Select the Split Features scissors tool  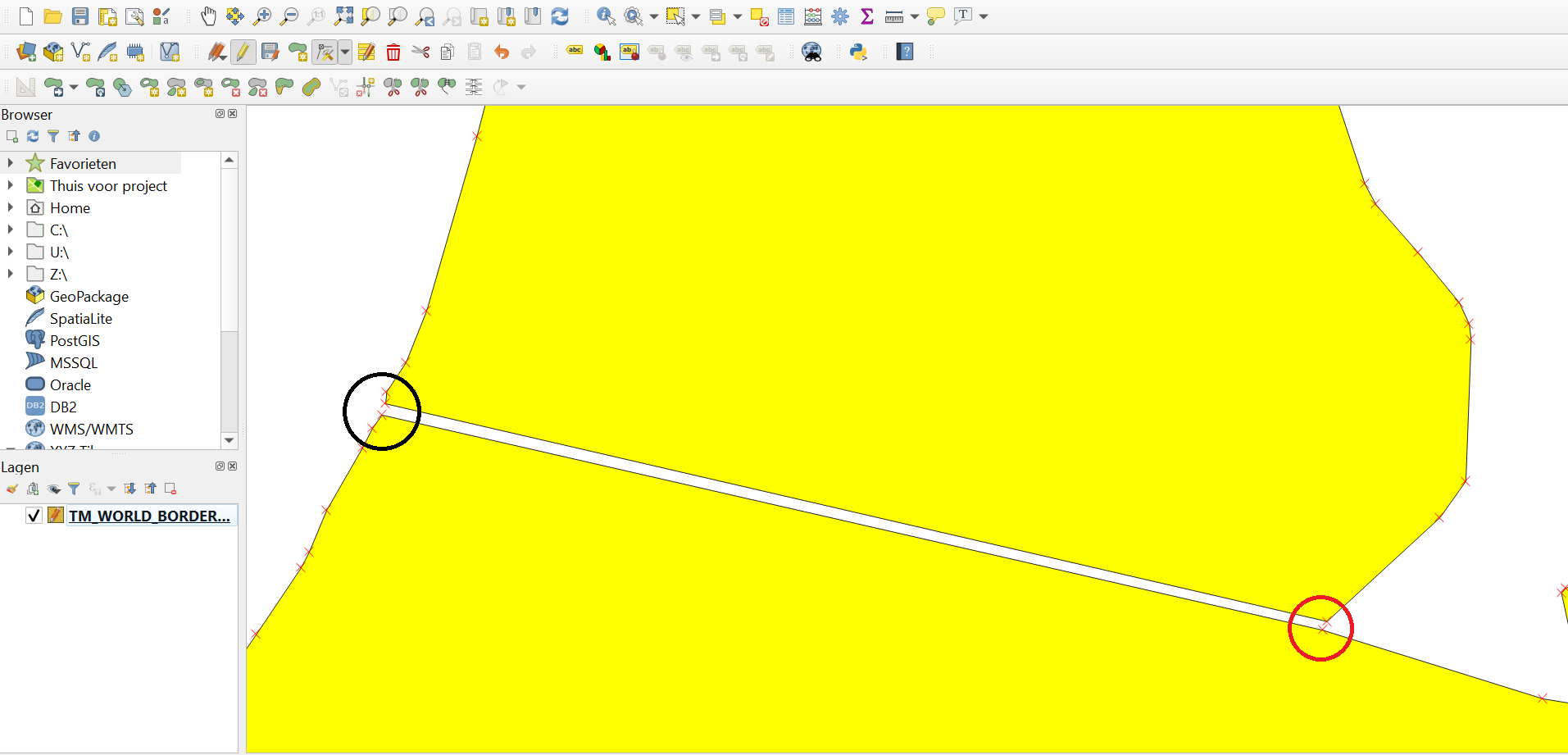click(393, 87)
